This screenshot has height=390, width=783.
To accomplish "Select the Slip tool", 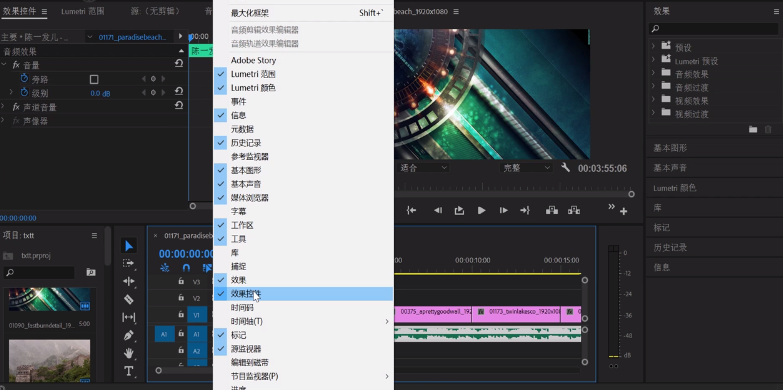I will (x=129, y=317).
